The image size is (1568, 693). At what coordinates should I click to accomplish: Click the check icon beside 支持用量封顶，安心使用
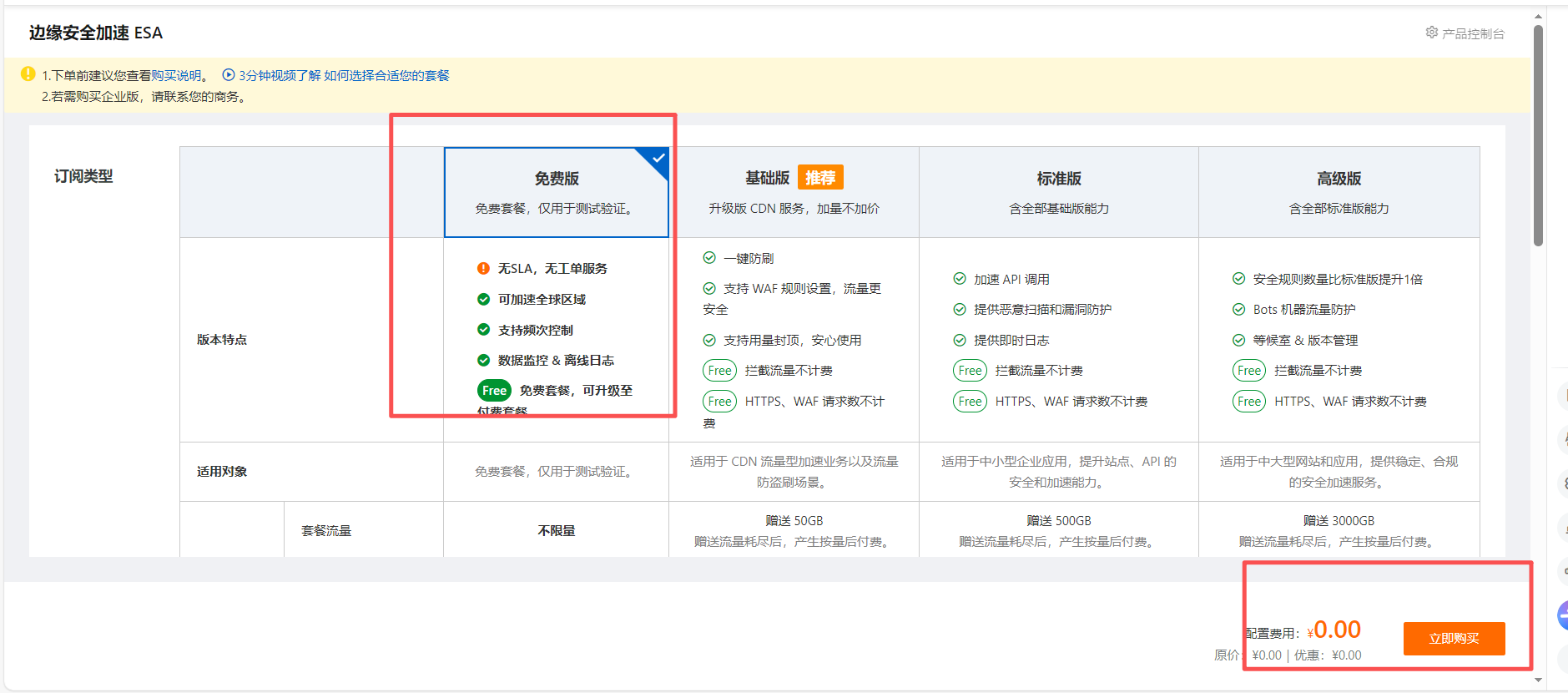[709, 340]
